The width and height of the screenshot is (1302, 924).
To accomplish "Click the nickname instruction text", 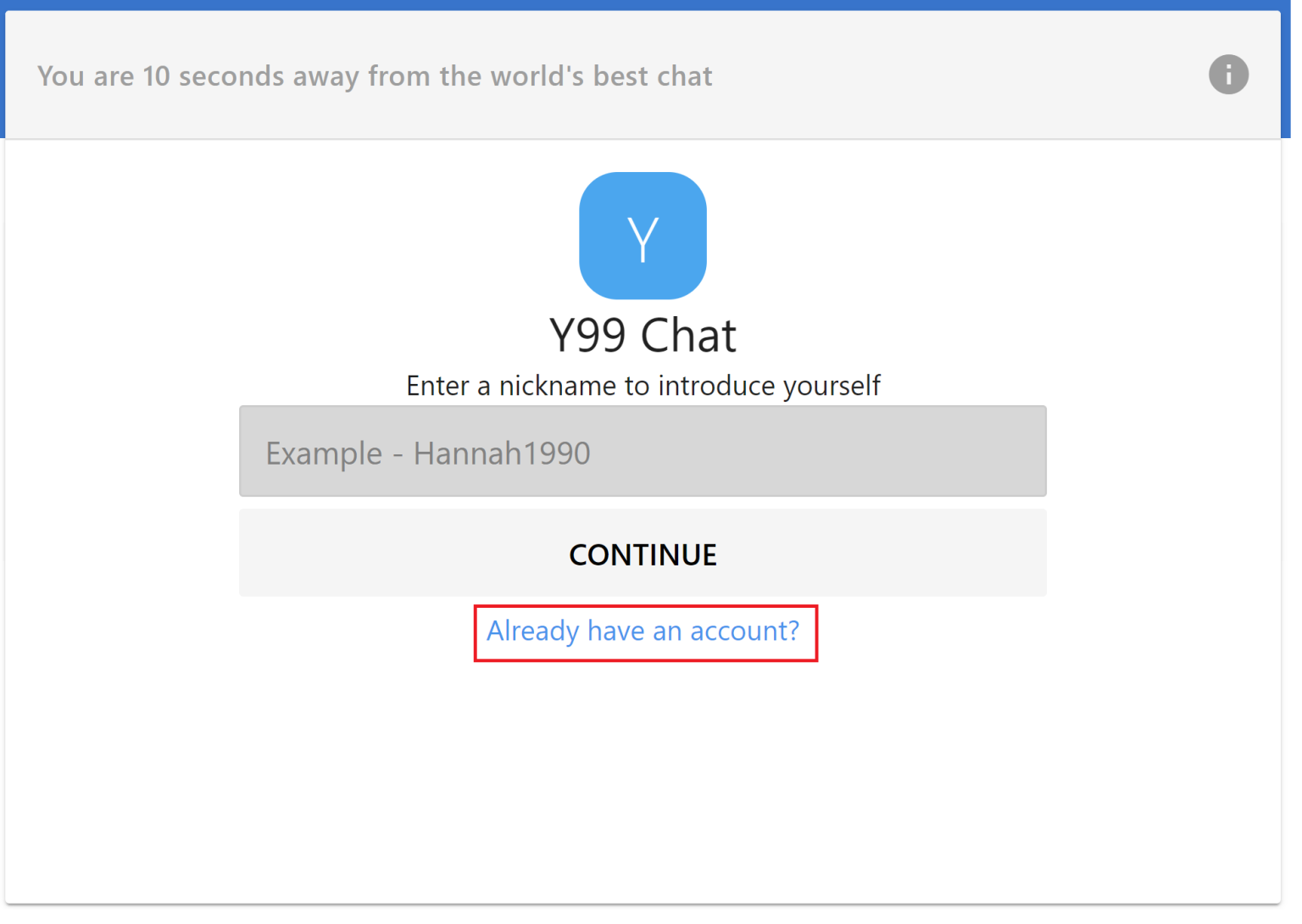I will (x=643, y=386).
